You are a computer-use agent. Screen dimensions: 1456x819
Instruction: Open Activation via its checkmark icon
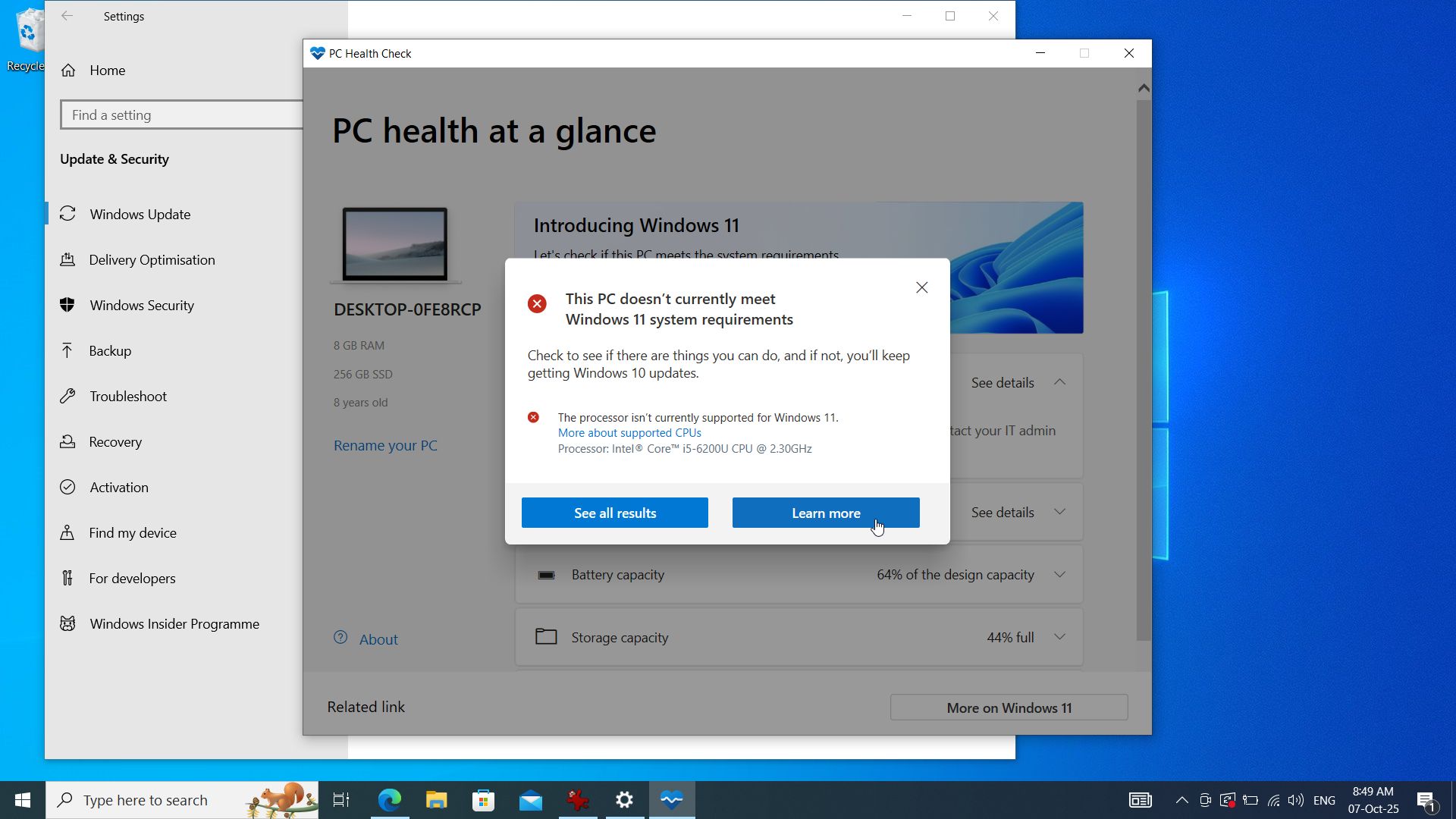pos(67,487)
